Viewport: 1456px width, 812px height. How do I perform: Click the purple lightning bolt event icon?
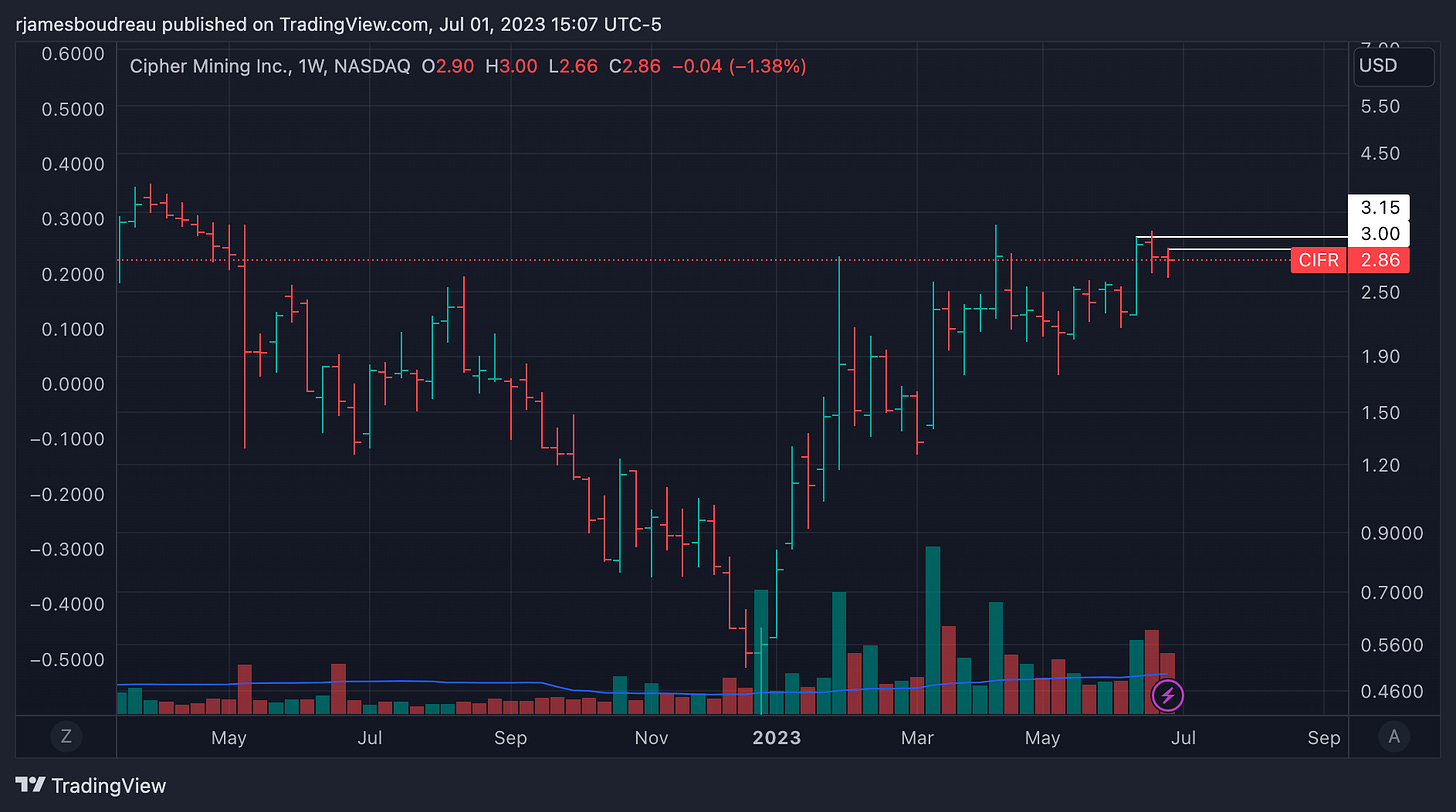[1168, 695]
